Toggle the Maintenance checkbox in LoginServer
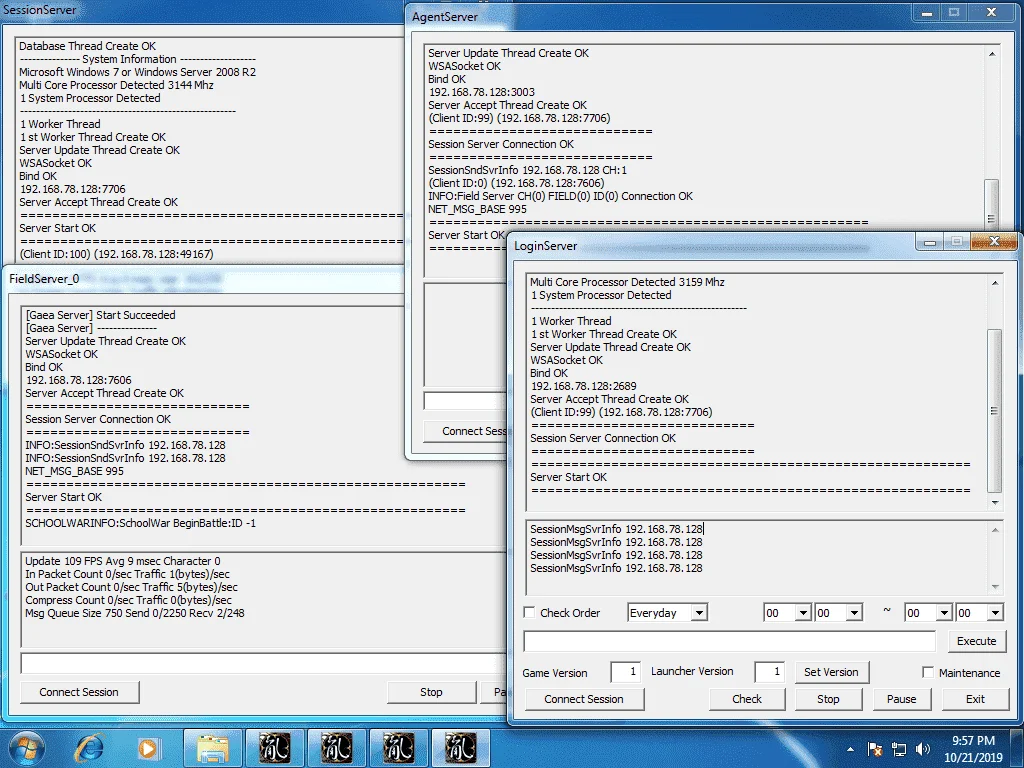Viewport: 1024px width, 768px height. pyautogui.click(x=927, y=672)
